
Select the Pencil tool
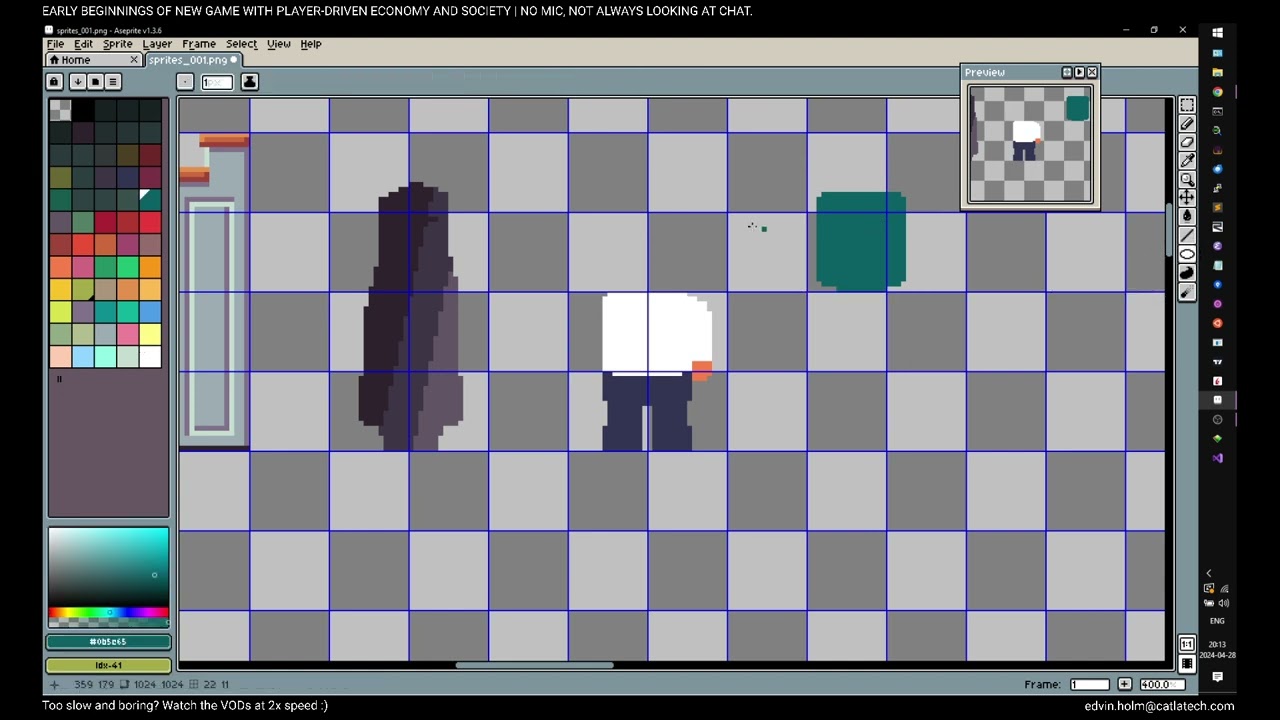pos(1187,123)
